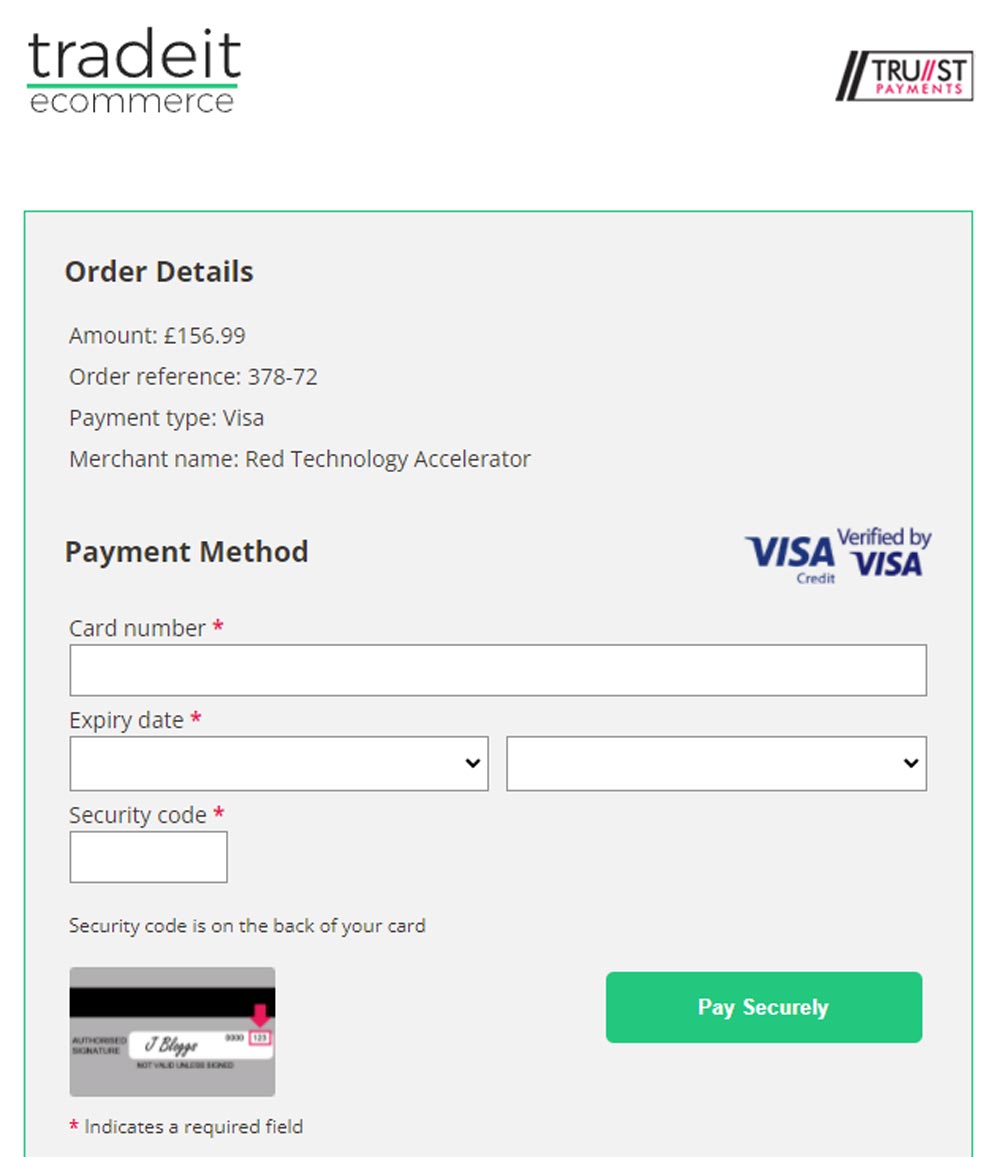The width and height of the screenshot is (1000, 1157).
Task: Open the expiry month dropdown
Action: 279,763
